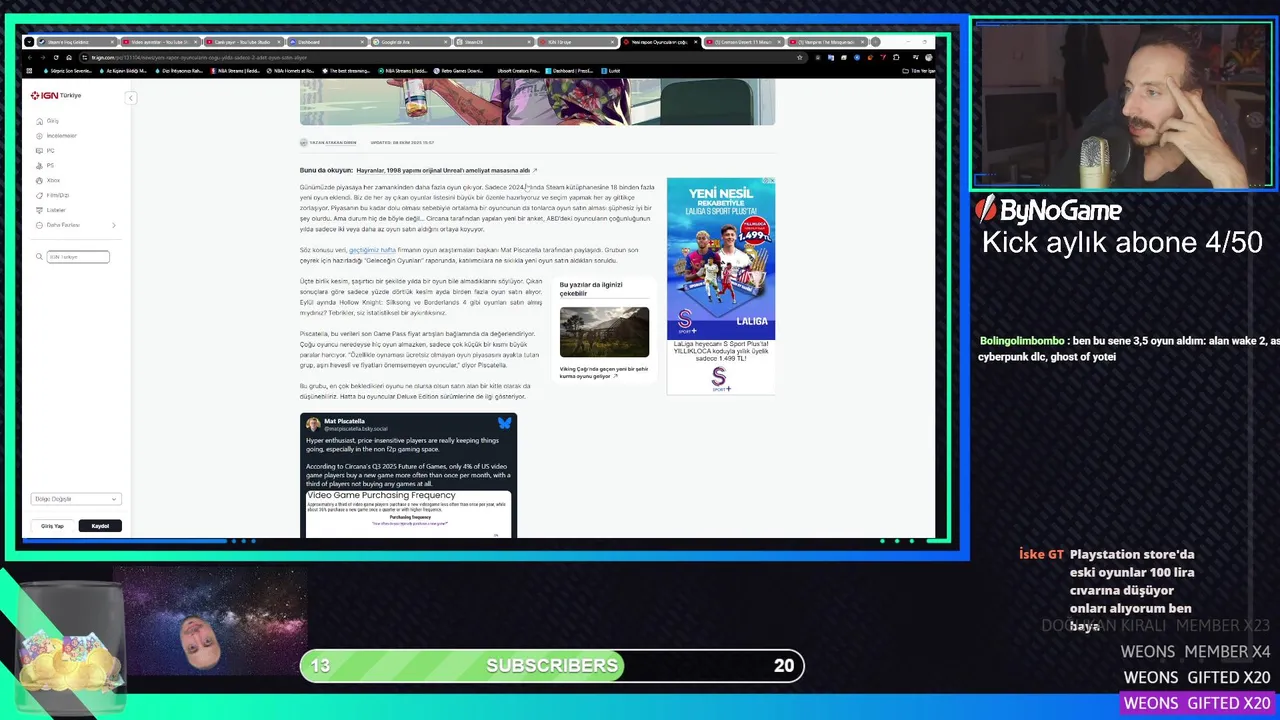Image resolution: width=1280 pixels, height=720 pixels.
Task: Click Mat Piscatella's avatar in embed
Action: coord(313,424)
